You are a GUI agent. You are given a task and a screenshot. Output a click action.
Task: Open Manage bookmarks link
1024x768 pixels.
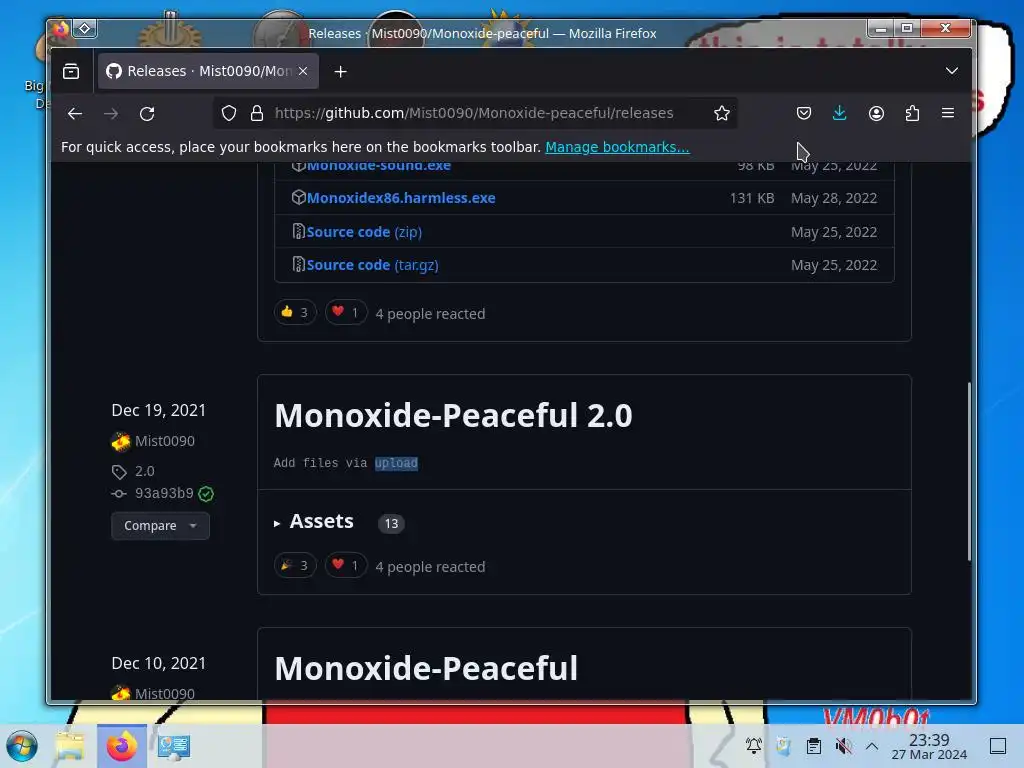click(617, 147)
